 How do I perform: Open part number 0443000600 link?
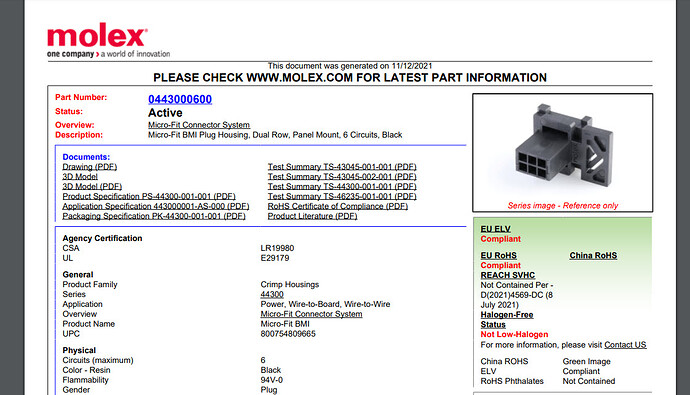[180, 99]
